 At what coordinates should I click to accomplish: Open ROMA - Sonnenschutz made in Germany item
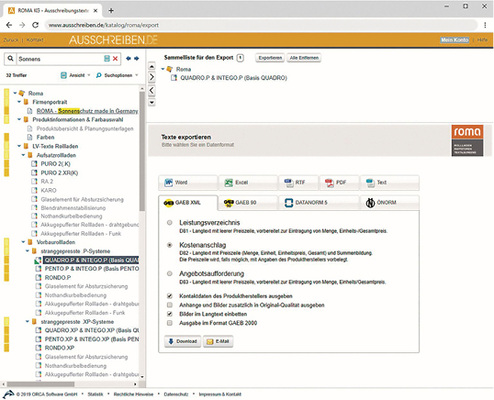(x=87, y=111)
